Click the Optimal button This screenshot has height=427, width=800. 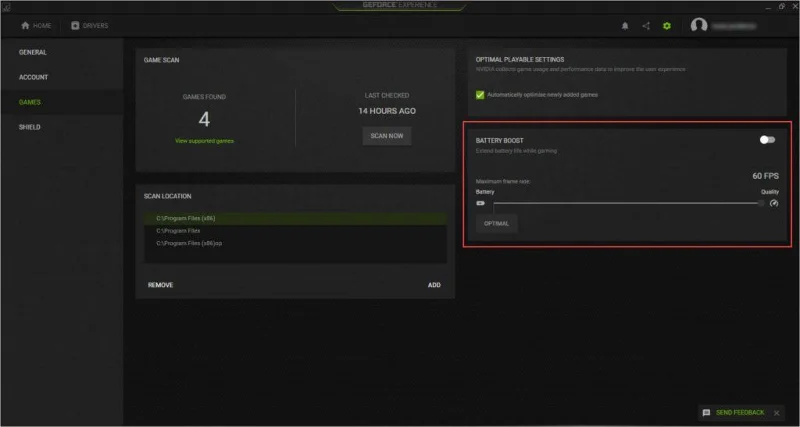point(496,223)
